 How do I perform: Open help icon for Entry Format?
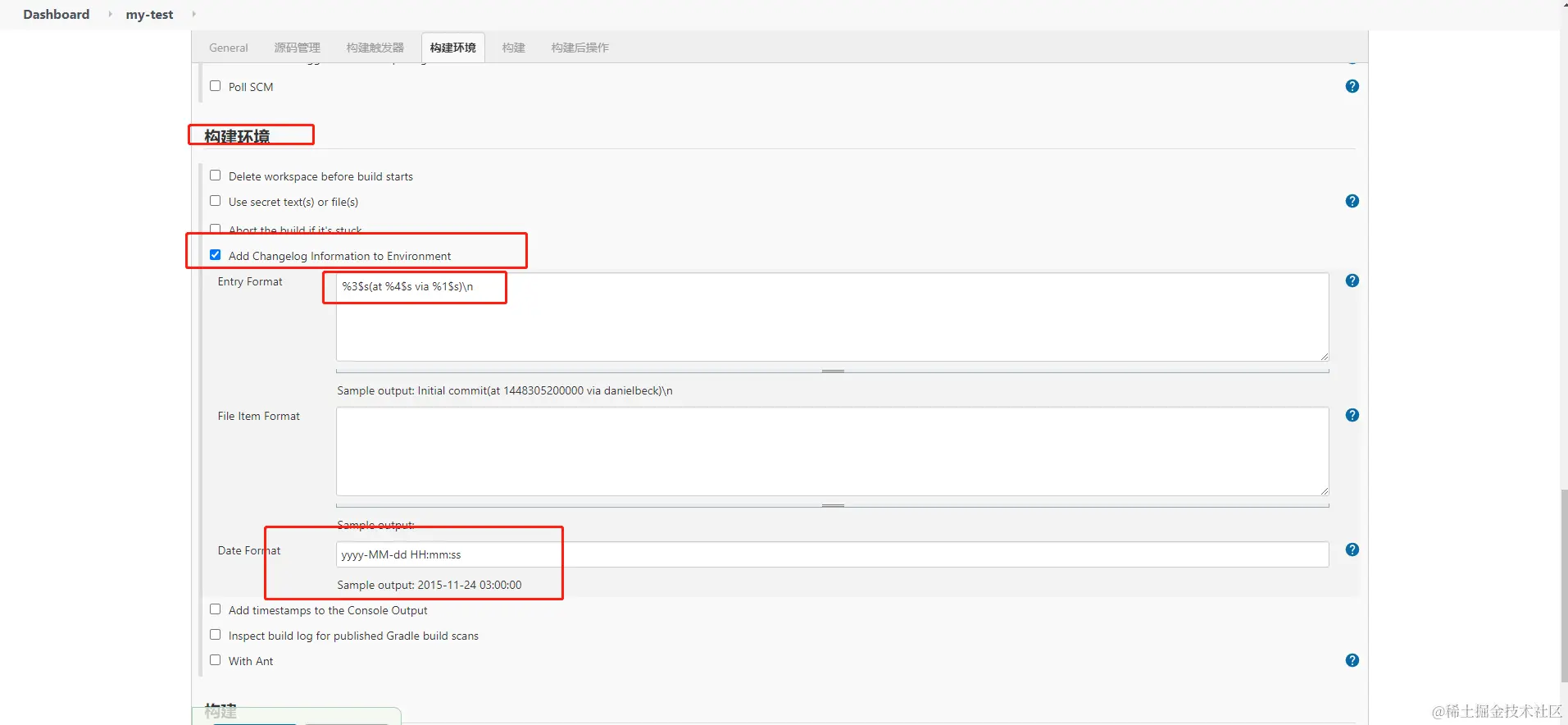pyautogui.click(x=1352, y=280)
